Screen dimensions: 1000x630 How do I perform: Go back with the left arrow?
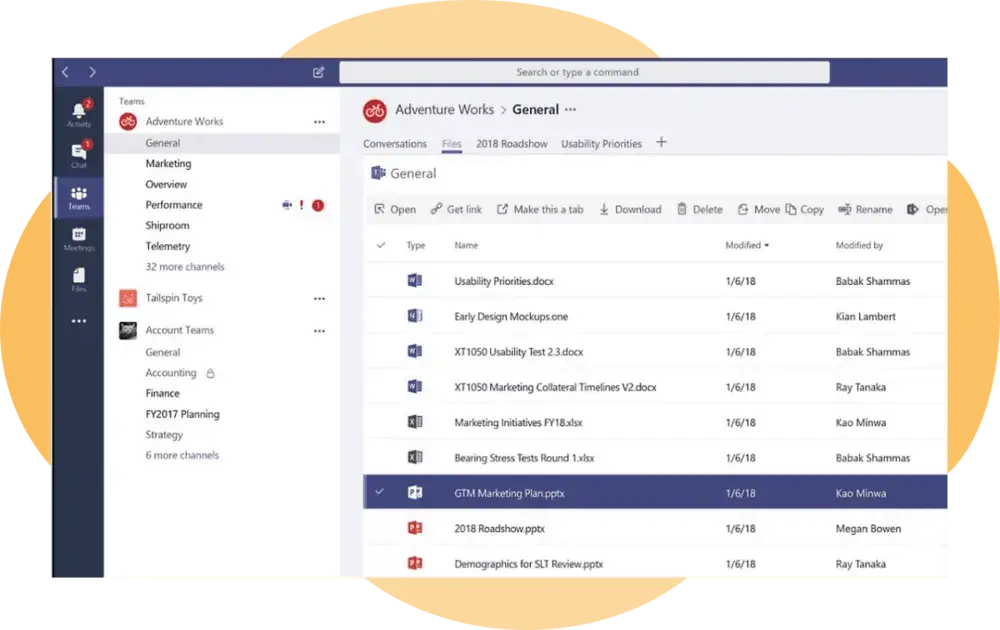(x=65, y=72)
